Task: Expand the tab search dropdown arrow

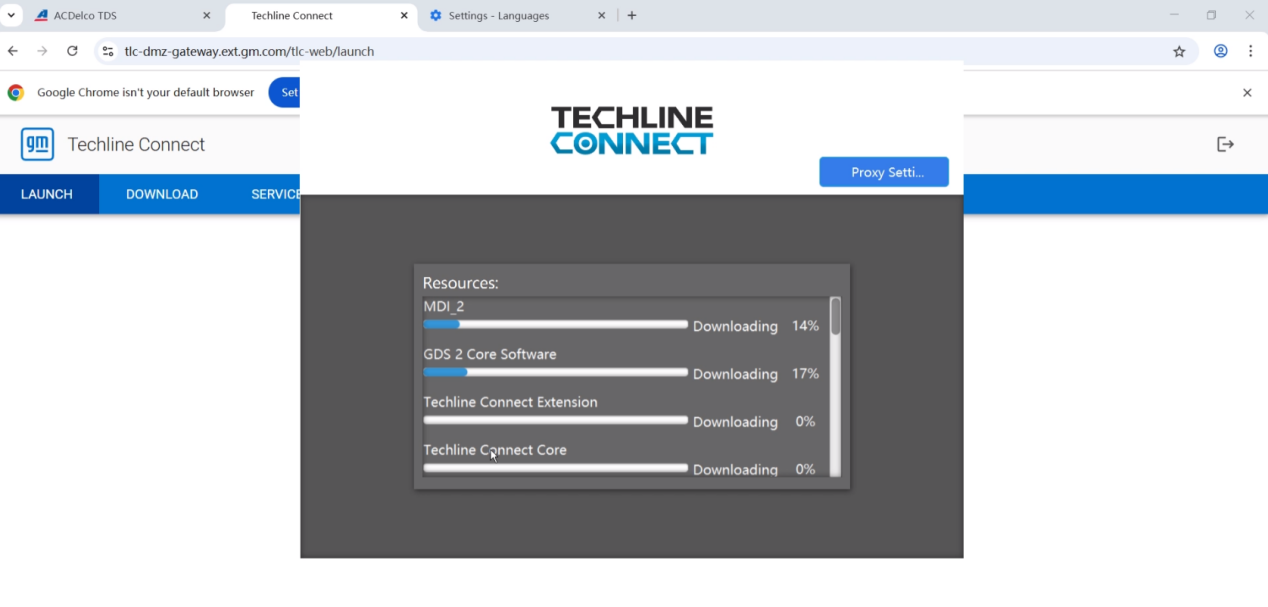Action: [12, 16]
